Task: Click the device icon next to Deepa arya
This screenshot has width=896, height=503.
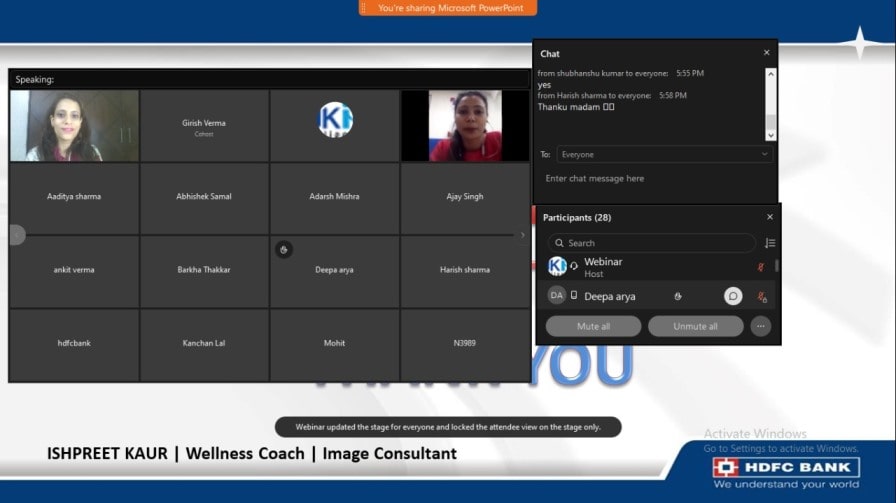Action: (x=574, y=295)
